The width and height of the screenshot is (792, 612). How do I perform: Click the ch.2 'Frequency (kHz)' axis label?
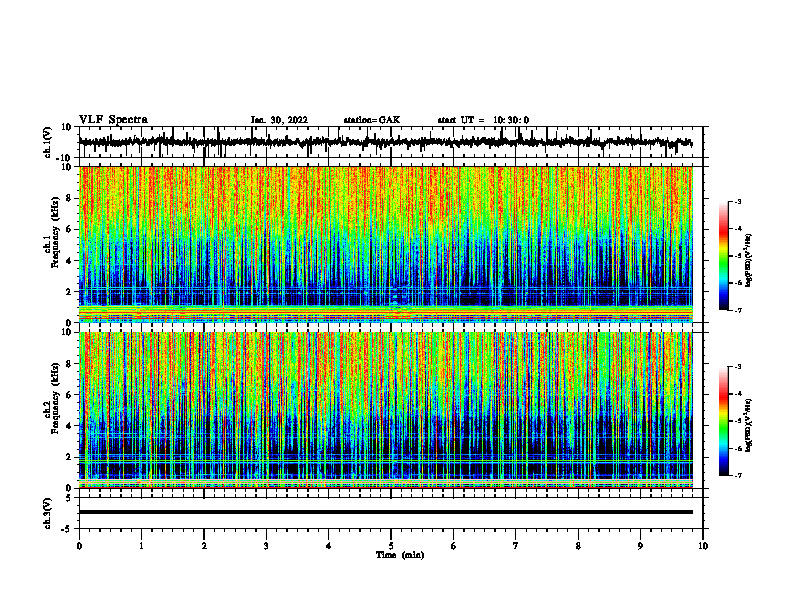pyautogui.click(x=55, y=400)
